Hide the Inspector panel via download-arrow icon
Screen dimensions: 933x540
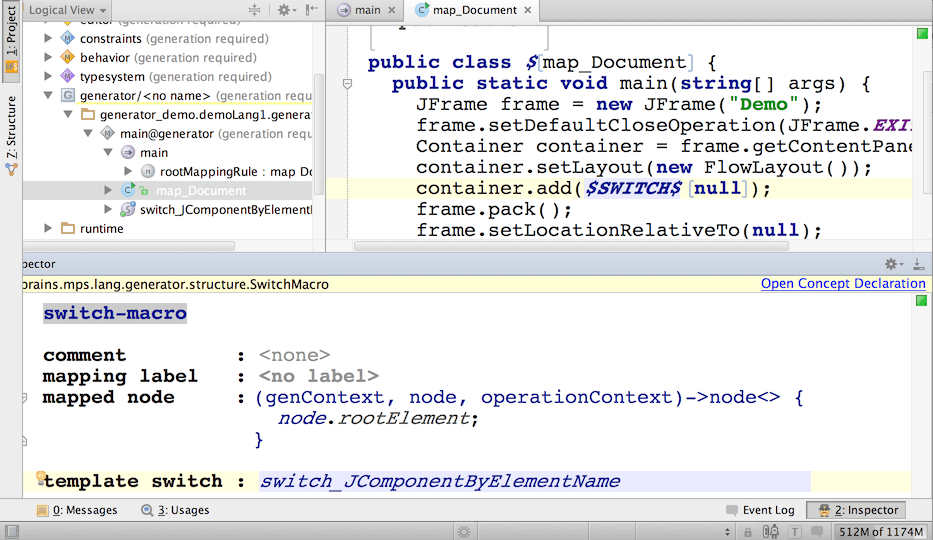pos(919,264)
